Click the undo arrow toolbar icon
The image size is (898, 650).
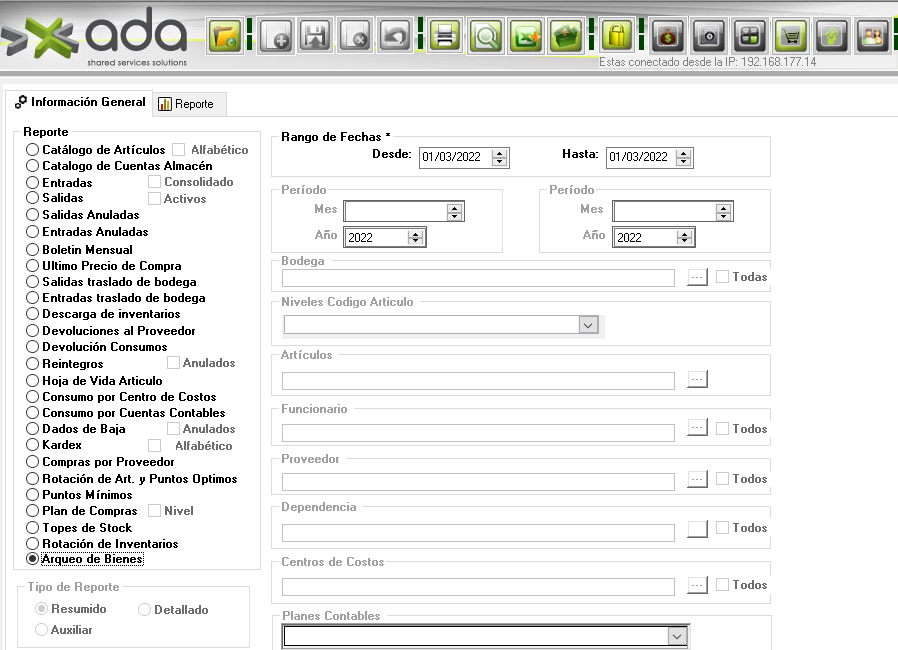[x=395, y=37]
